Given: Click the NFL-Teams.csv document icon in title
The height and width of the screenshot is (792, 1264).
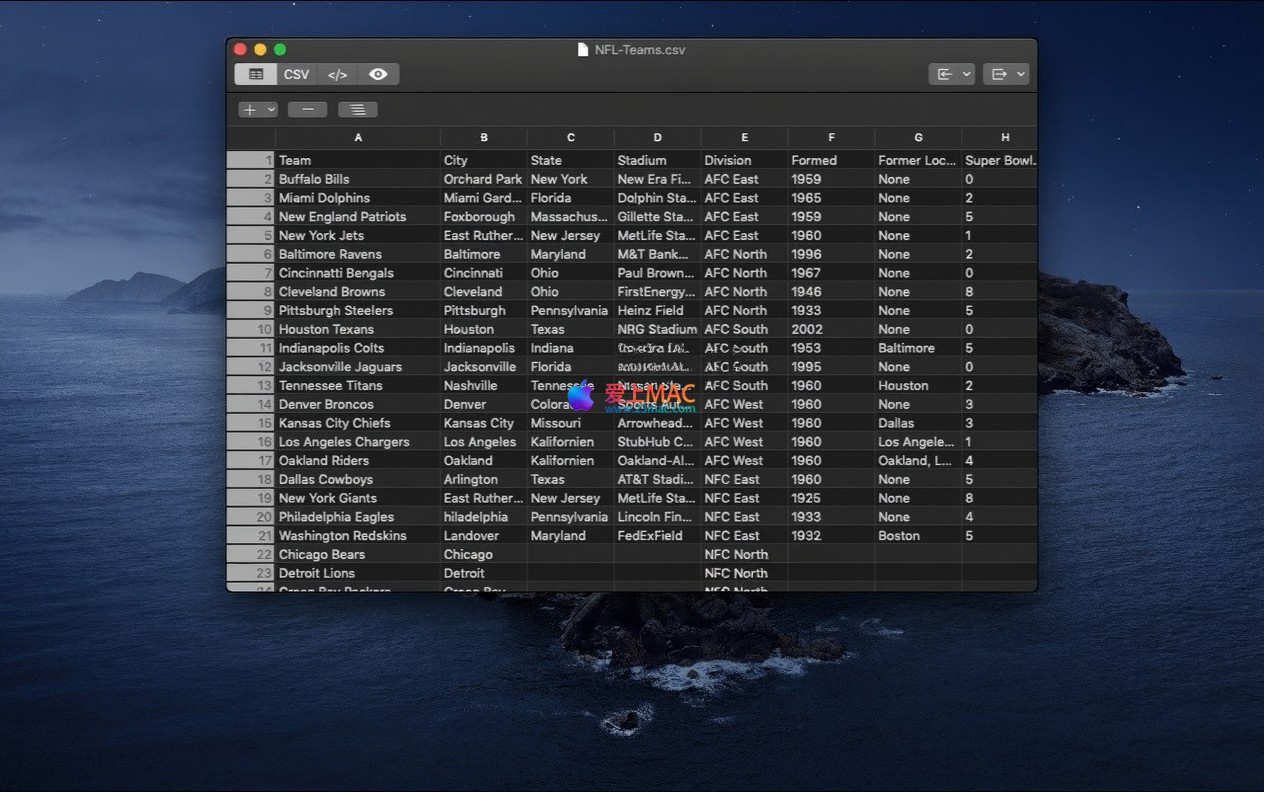Looking at the screenshot, I should (x=583, y=50).
